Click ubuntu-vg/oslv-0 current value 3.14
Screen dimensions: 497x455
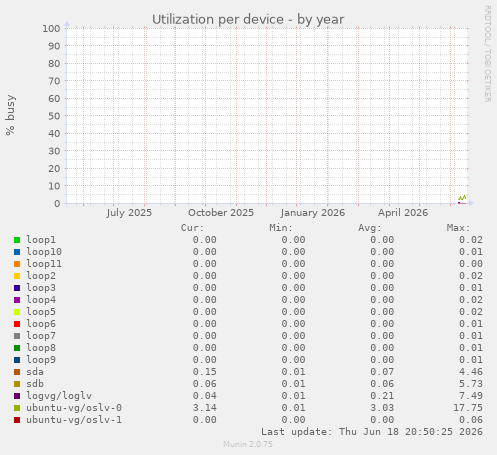(205, 408)
